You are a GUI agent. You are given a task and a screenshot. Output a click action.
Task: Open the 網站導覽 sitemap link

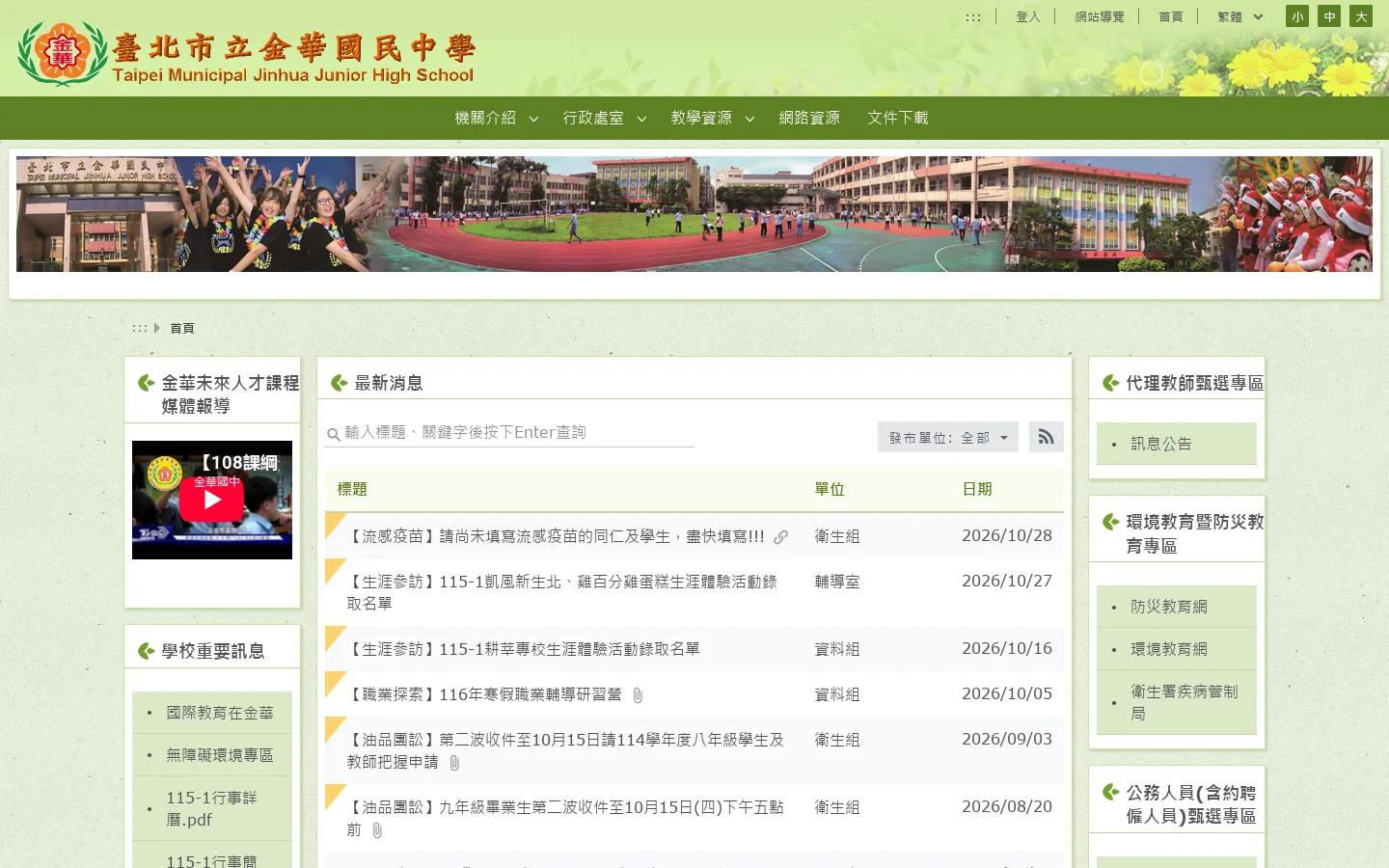(x=1100, y=17)
